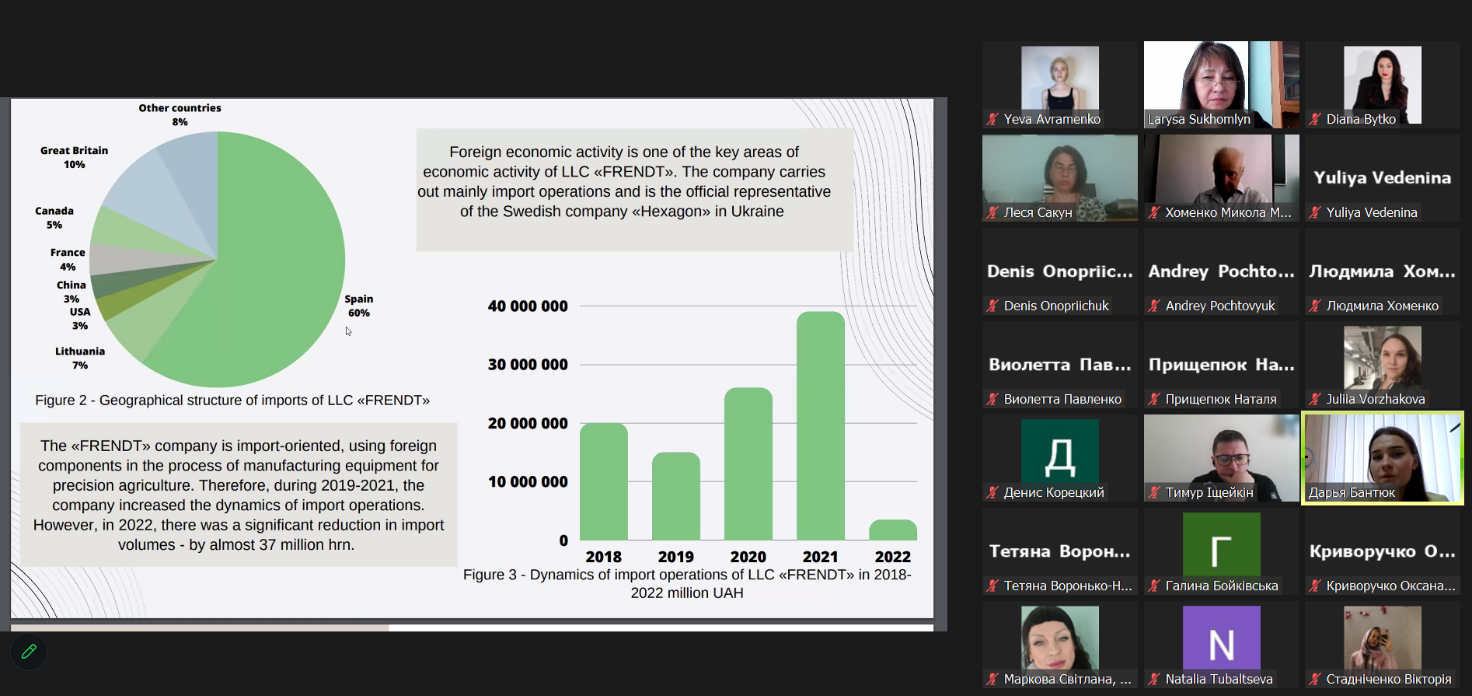Click the 2019 year label under chart
Screen dimensions: 1472x696
(x=676, y=557)
